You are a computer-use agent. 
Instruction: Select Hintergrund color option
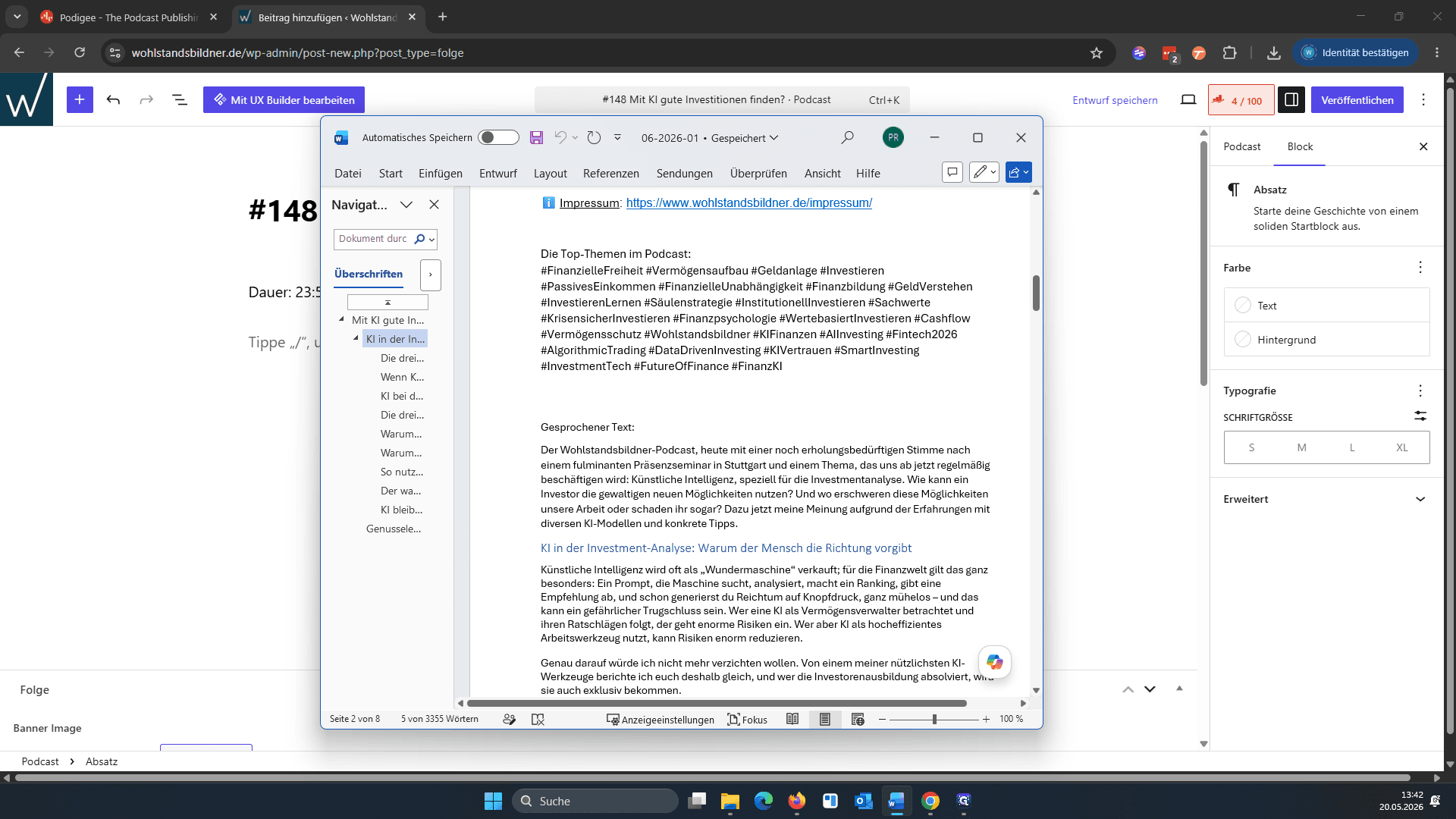click(x=1326, y=339)
